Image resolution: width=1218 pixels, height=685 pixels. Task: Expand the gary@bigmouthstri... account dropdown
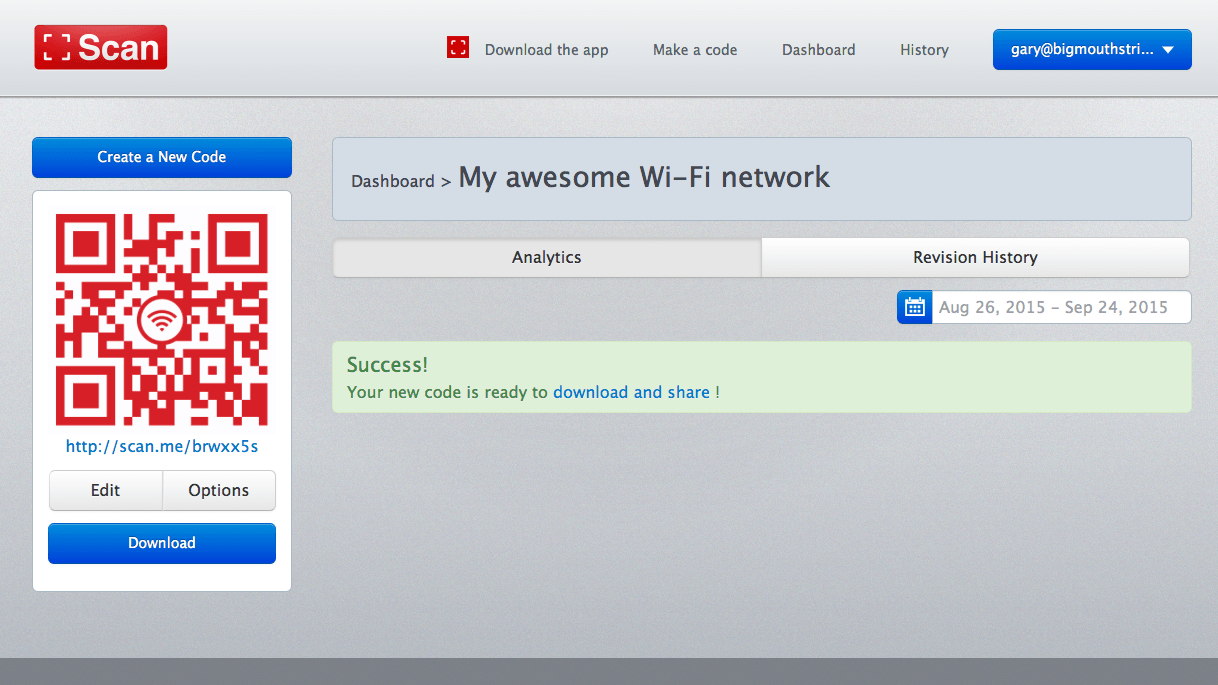[x=1091, y=49]
